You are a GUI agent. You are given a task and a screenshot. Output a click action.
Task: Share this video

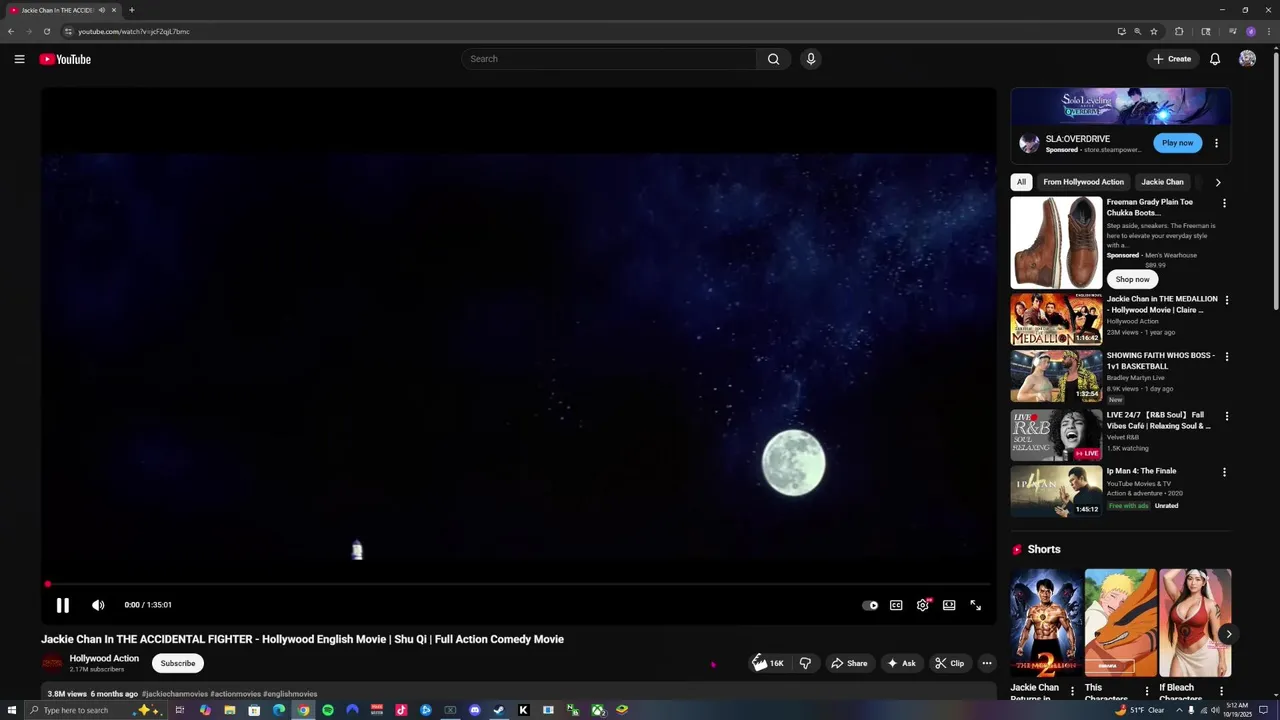pos(848,663)
